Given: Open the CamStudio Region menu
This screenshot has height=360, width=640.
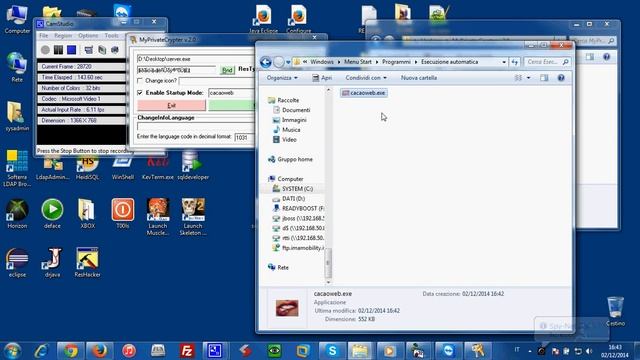Looking at the screenshot, I should pos(63,36).
